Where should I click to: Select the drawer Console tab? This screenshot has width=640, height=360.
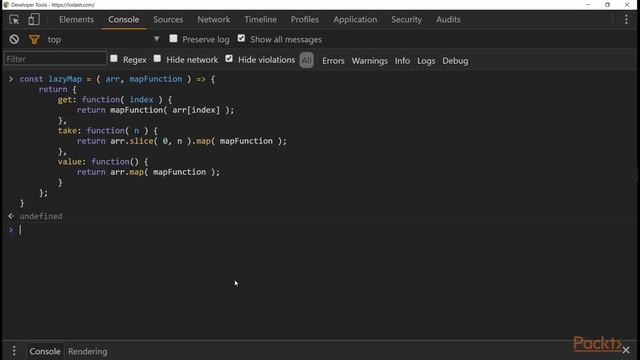coord(45,351)
